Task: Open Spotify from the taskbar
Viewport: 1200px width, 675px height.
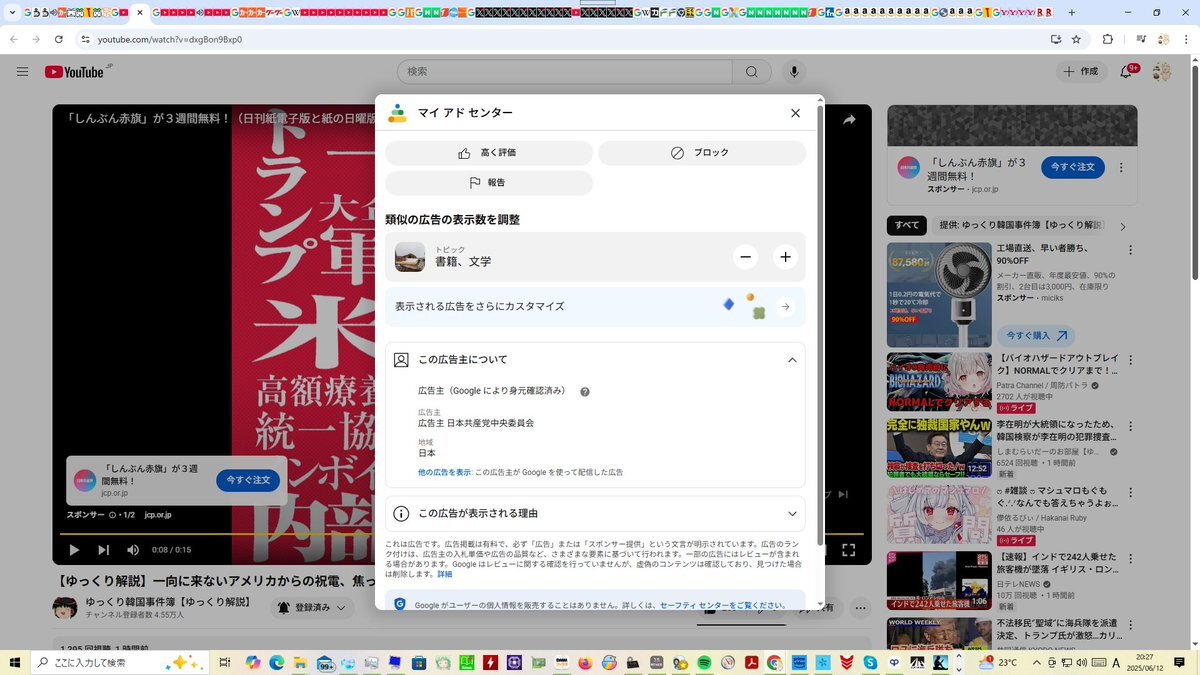Action: (703, 662)
